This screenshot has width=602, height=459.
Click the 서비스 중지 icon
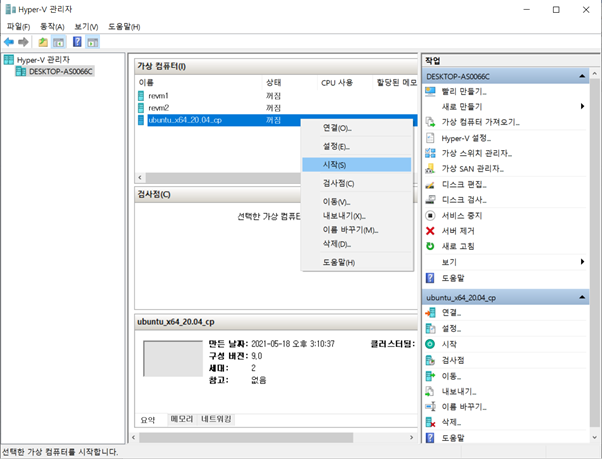(430, 215)
